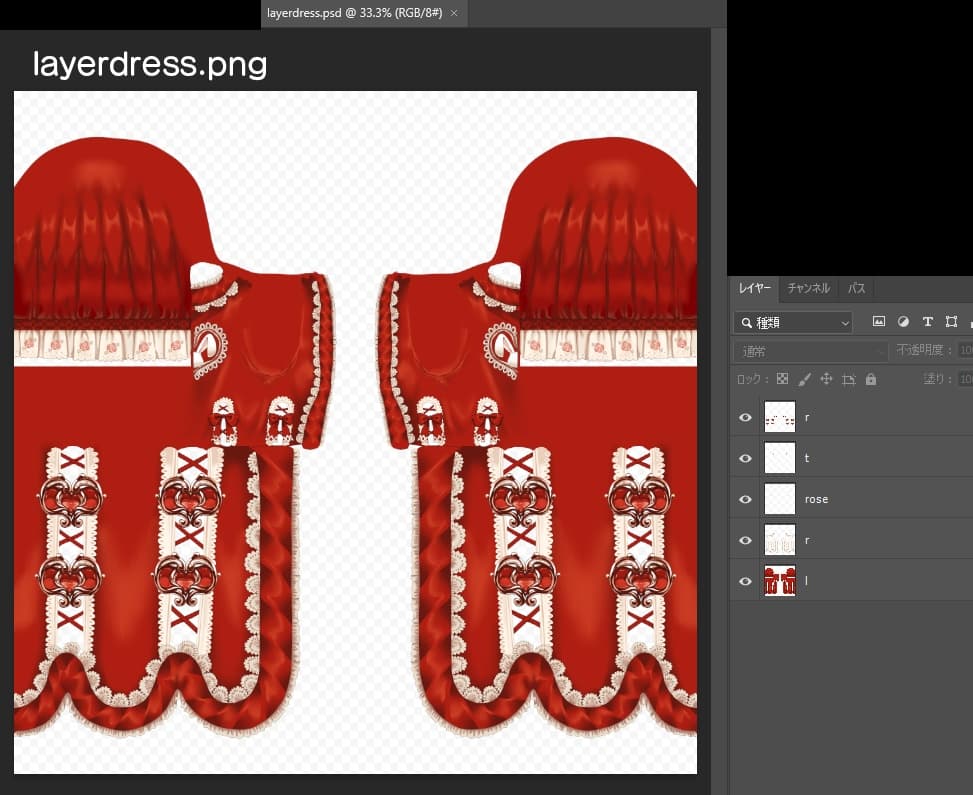
Task: Click the opacity (不透明度) value field
Action: [x=965, y=351]
